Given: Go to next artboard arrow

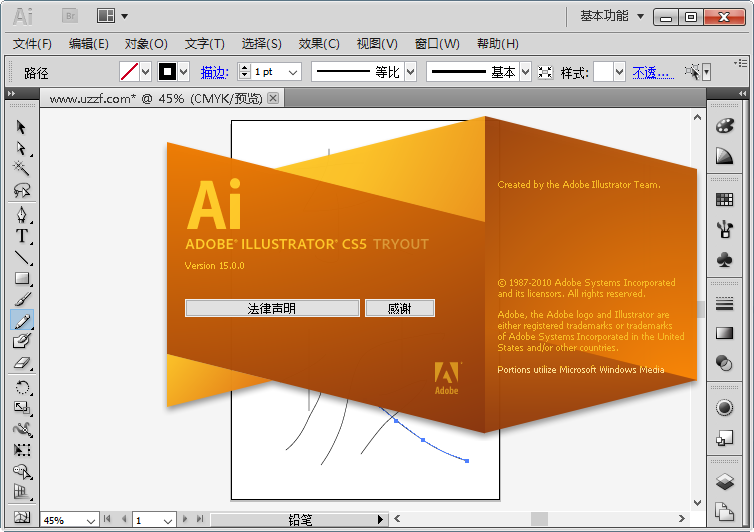Looking at the screenshot, I should coord(185,519).
